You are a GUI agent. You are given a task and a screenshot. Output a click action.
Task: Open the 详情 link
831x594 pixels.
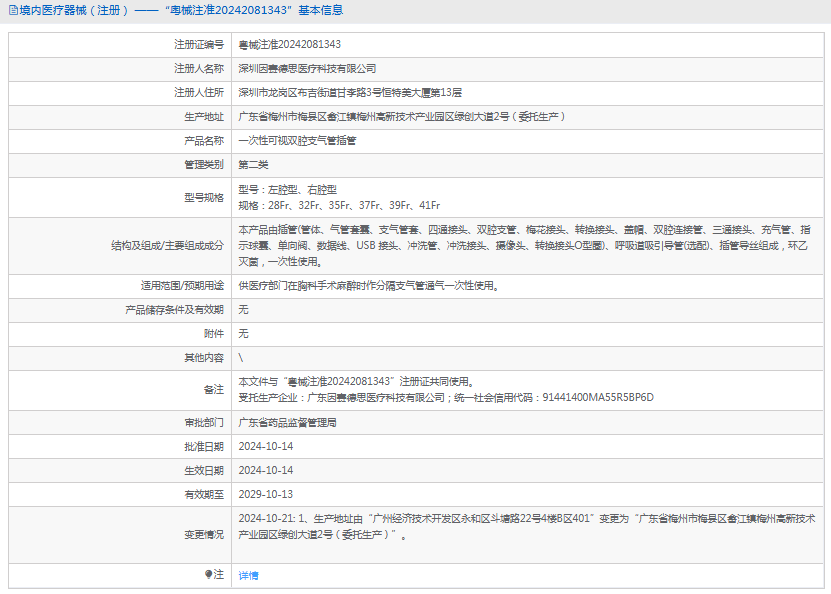(x=248, y=575)
